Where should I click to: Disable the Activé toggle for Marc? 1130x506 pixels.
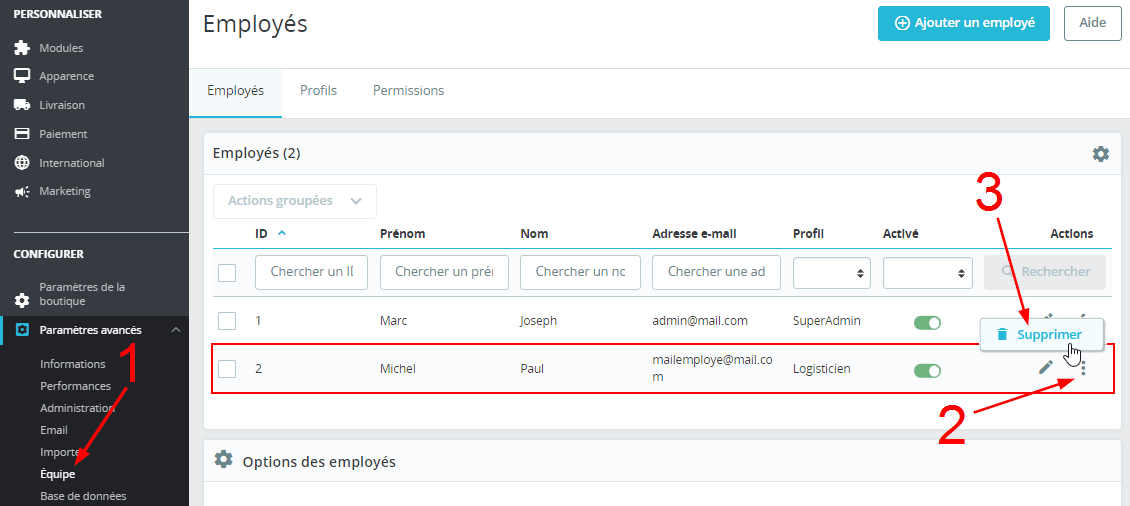pos(927,322)
